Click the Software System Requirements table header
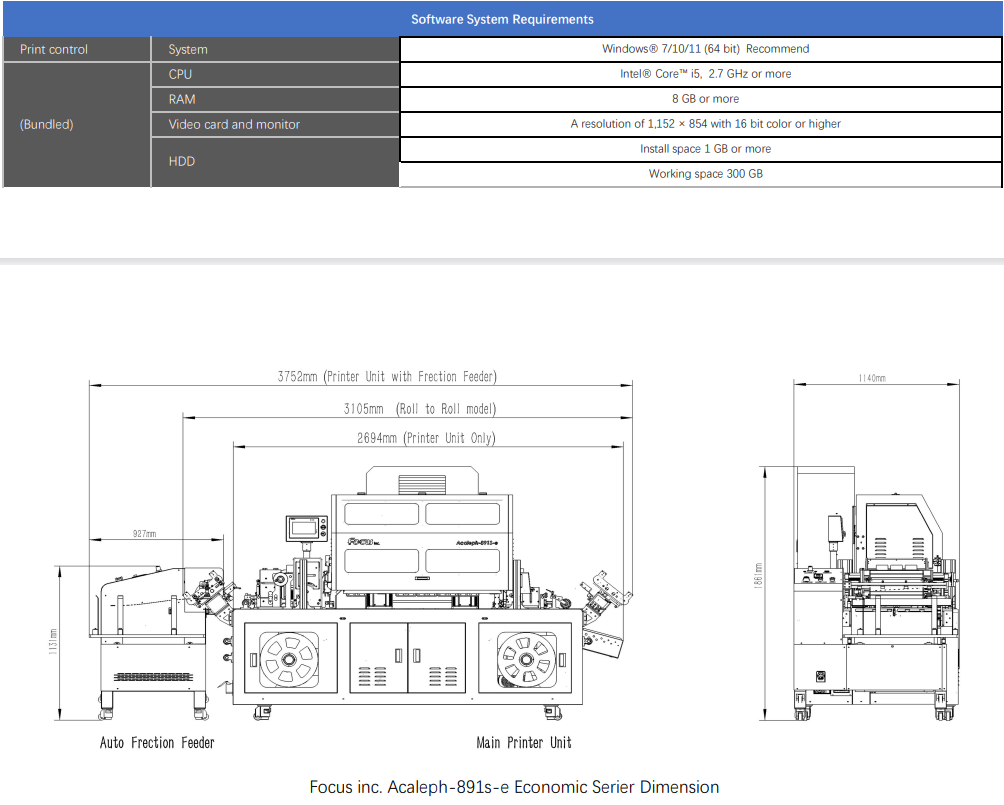 (x=502, y=19)
